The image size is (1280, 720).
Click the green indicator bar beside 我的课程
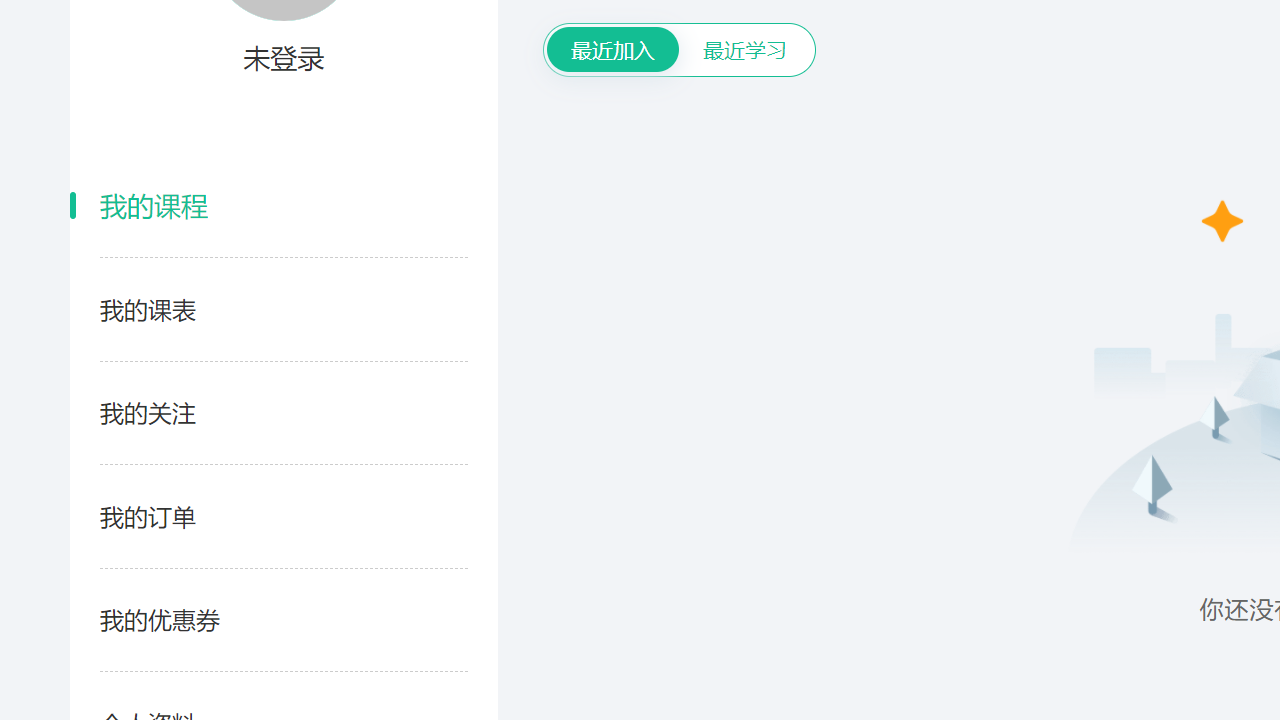coord(73,205)
